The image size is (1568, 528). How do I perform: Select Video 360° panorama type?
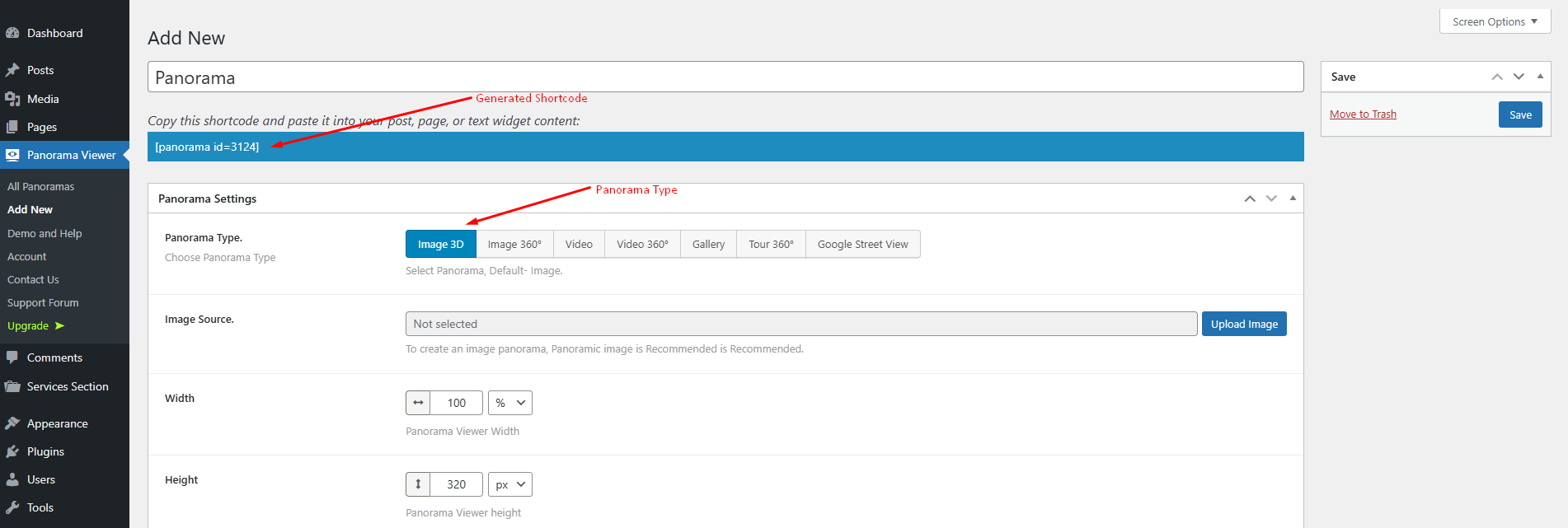click(x=642, y=244)
